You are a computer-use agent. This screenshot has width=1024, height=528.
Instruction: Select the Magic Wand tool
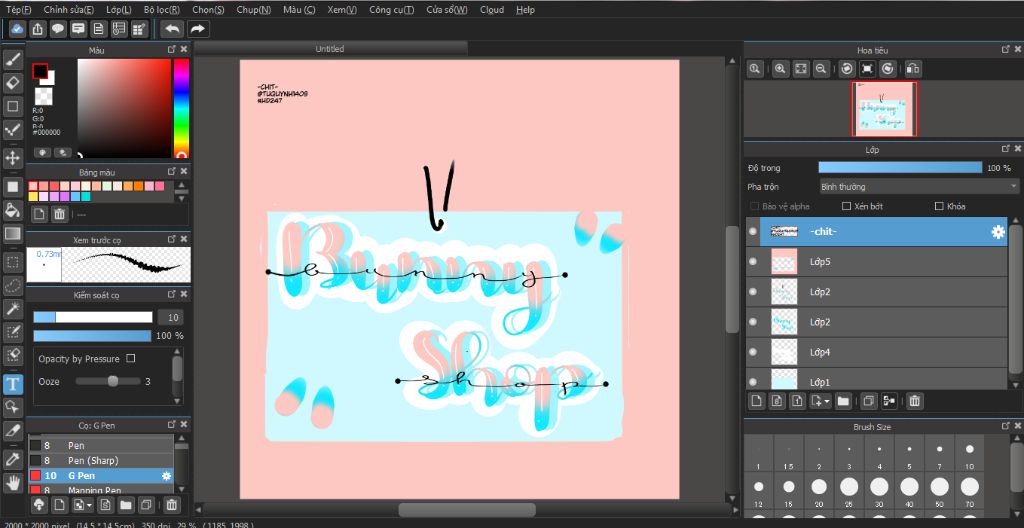pyautogui.click(x=12, y=308)
